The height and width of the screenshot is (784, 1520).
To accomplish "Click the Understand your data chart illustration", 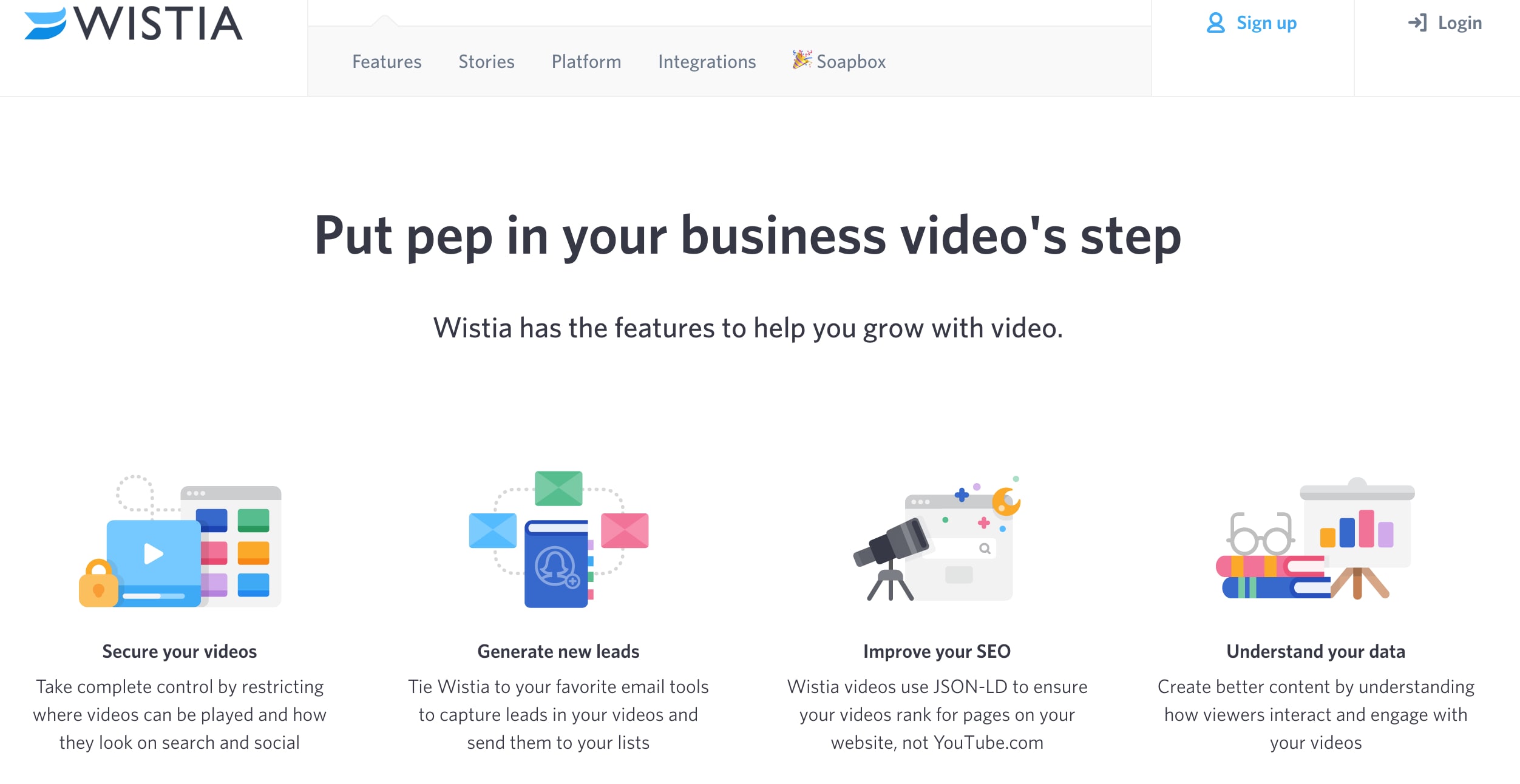I will point(1315,539).
